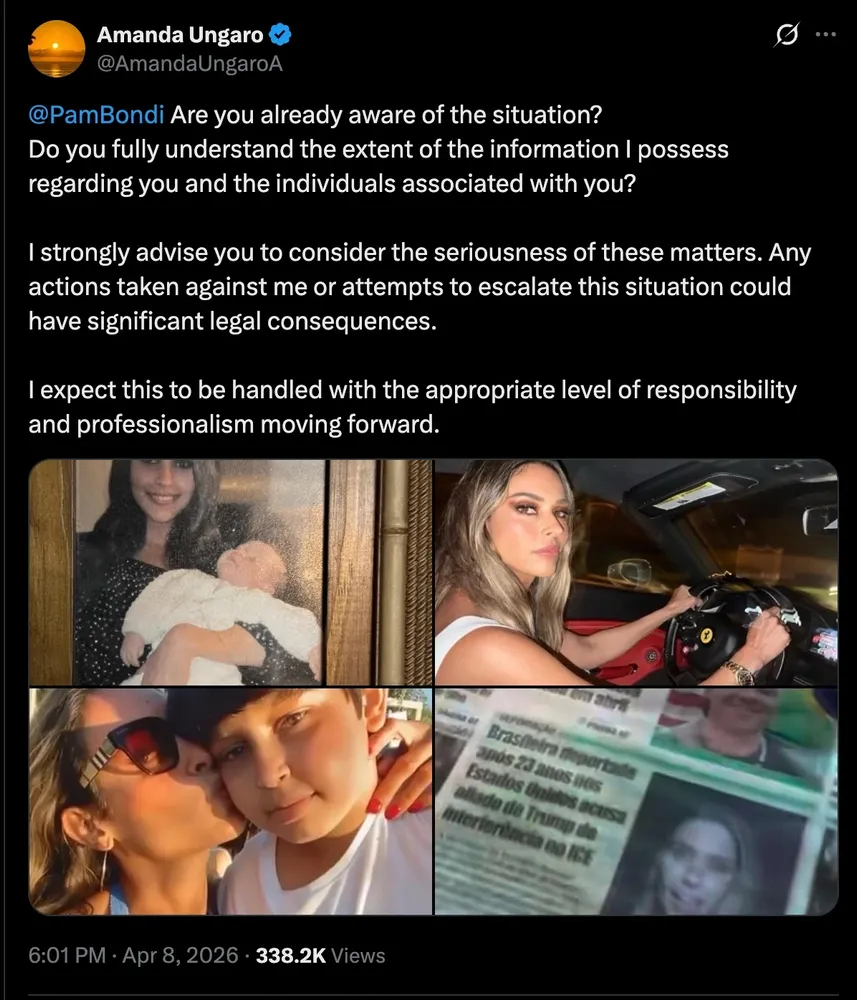This screenshot has height=1000, width=857.
Task: Open the three-dot more options menu
Action: tap(826, 34)
